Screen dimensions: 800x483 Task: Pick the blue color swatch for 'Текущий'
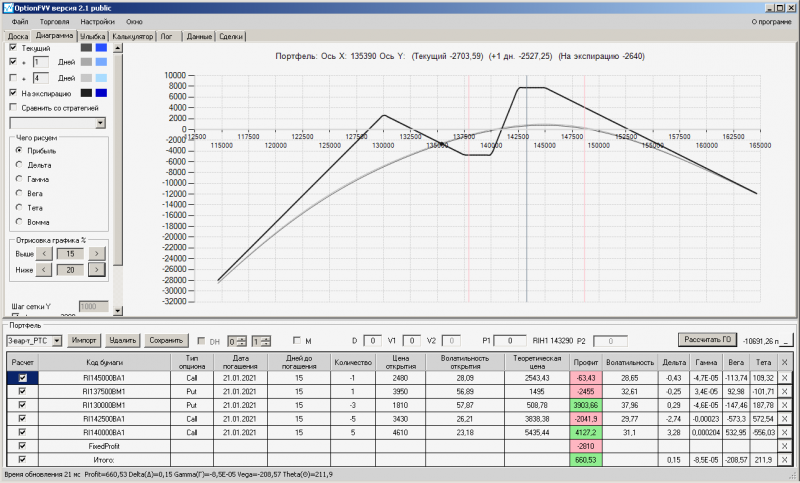click(101, 47)
